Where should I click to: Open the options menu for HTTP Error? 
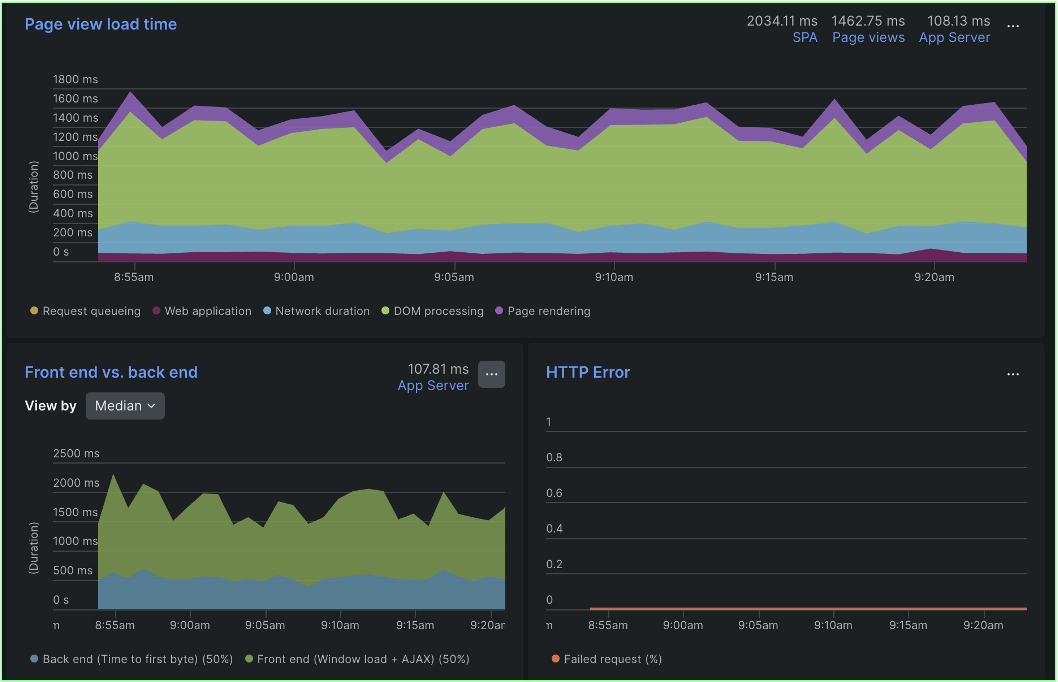point(1013,373)
